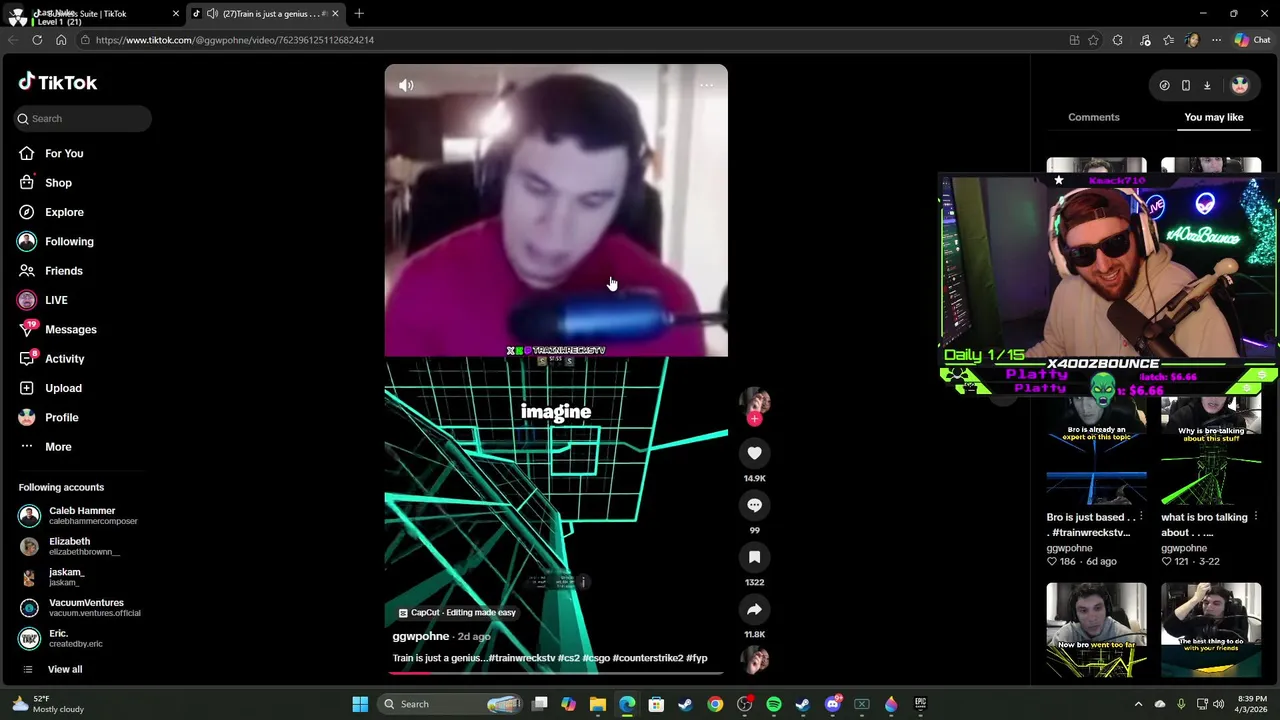Open the download desktop app icon
The width and height of the screenshot is (1280, 720).
(1207, 85)
